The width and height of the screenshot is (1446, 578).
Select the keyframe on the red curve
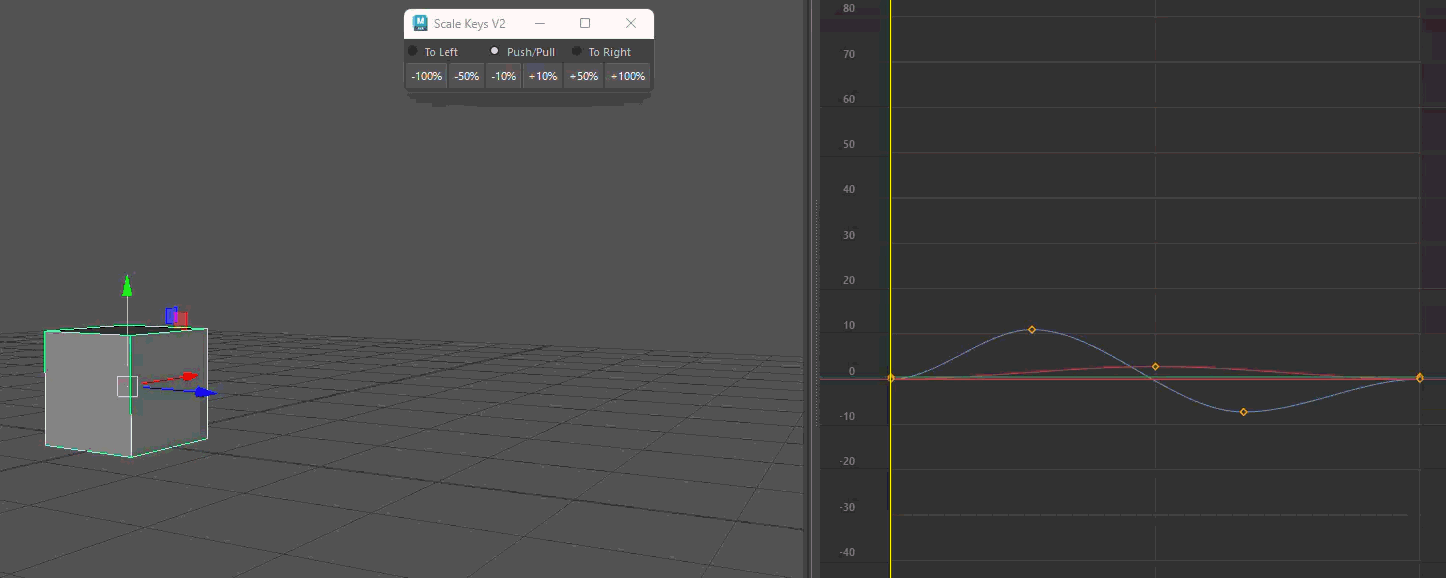tap(1155, 366)
